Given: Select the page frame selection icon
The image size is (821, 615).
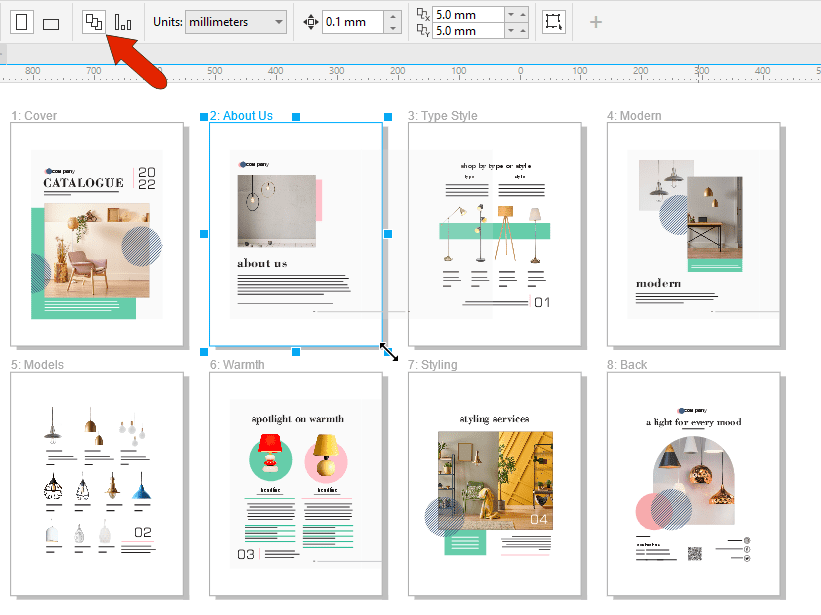Looking at the screenshot, I should click(x=554, y=21).
